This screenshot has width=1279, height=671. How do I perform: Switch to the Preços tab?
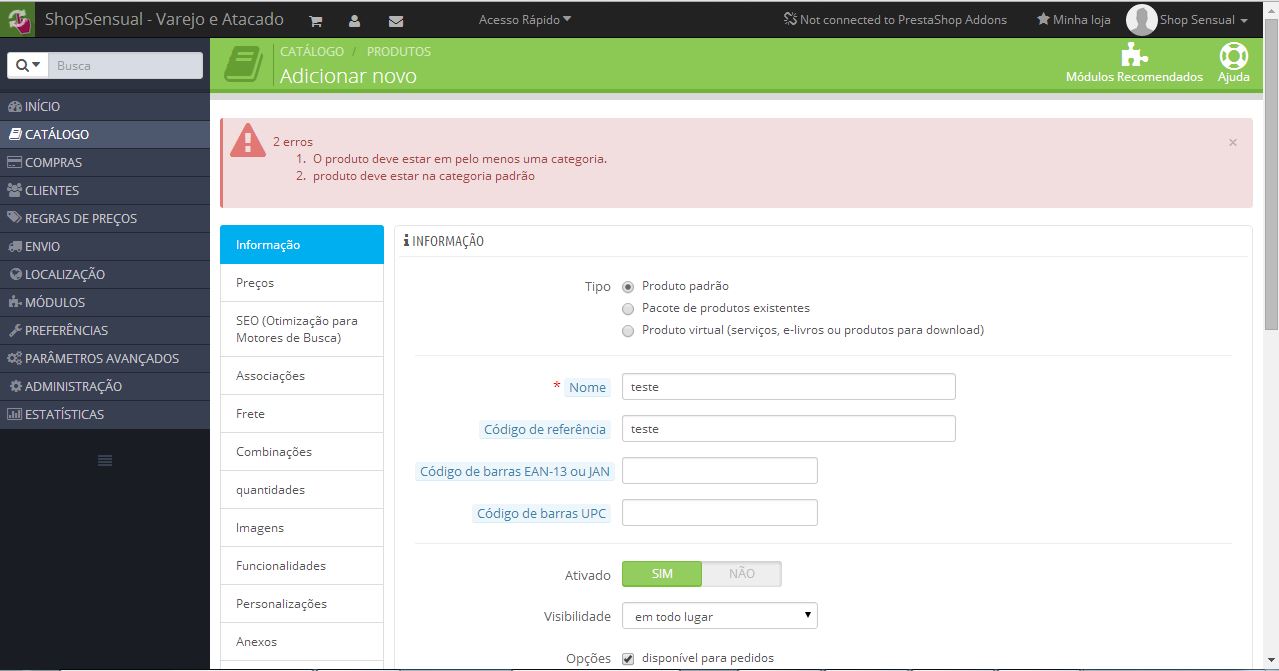point(302,283)
